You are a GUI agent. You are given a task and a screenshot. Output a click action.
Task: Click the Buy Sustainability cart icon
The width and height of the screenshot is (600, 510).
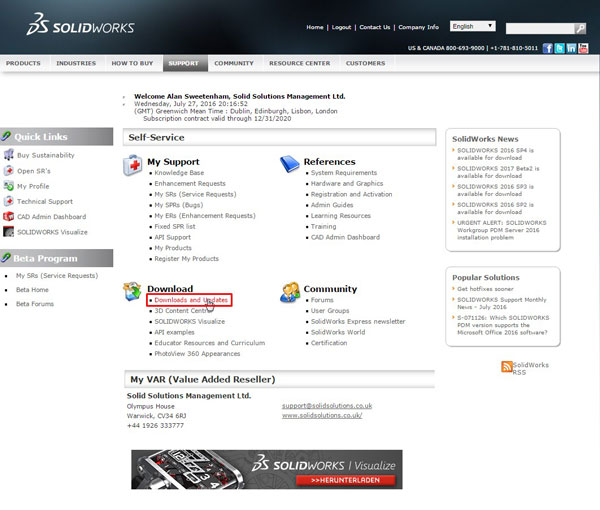click(x=8, y=156)
